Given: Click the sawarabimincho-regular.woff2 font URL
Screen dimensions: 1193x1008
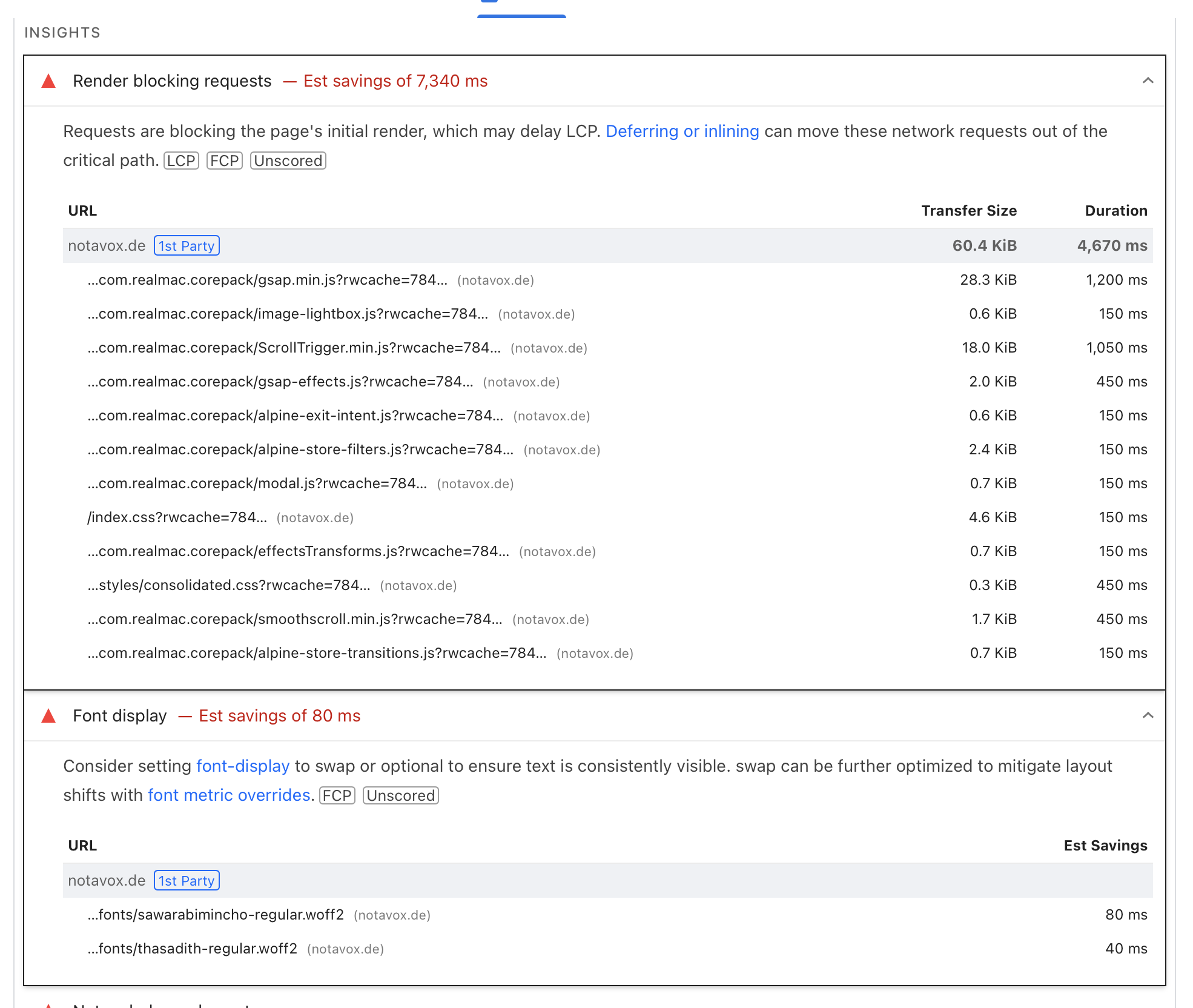Looking at the screenshot, I should (x=216, y=915).
